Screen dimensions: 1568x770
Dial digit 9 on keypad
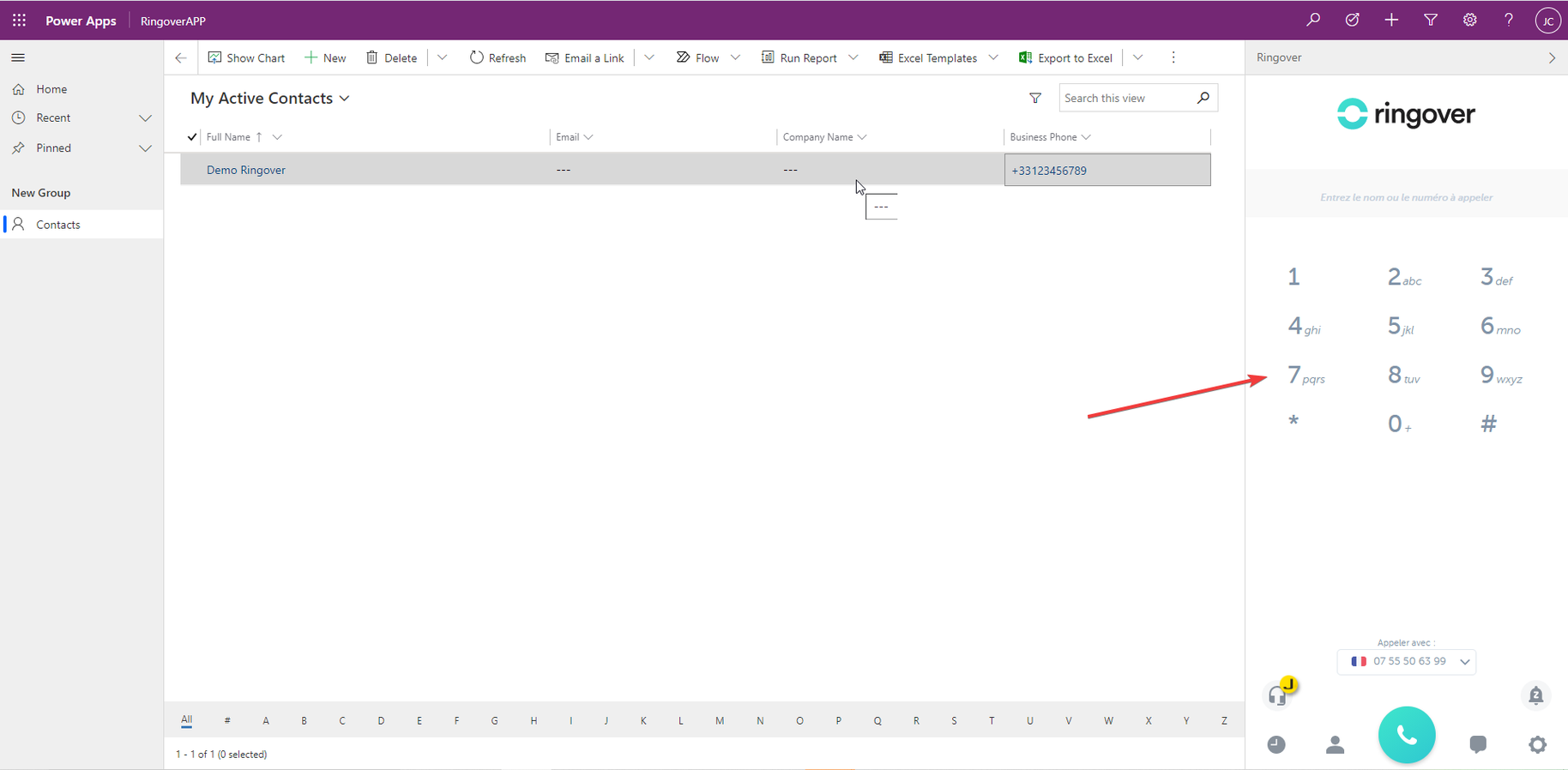pyautogui.click(x=1501, y=375)
